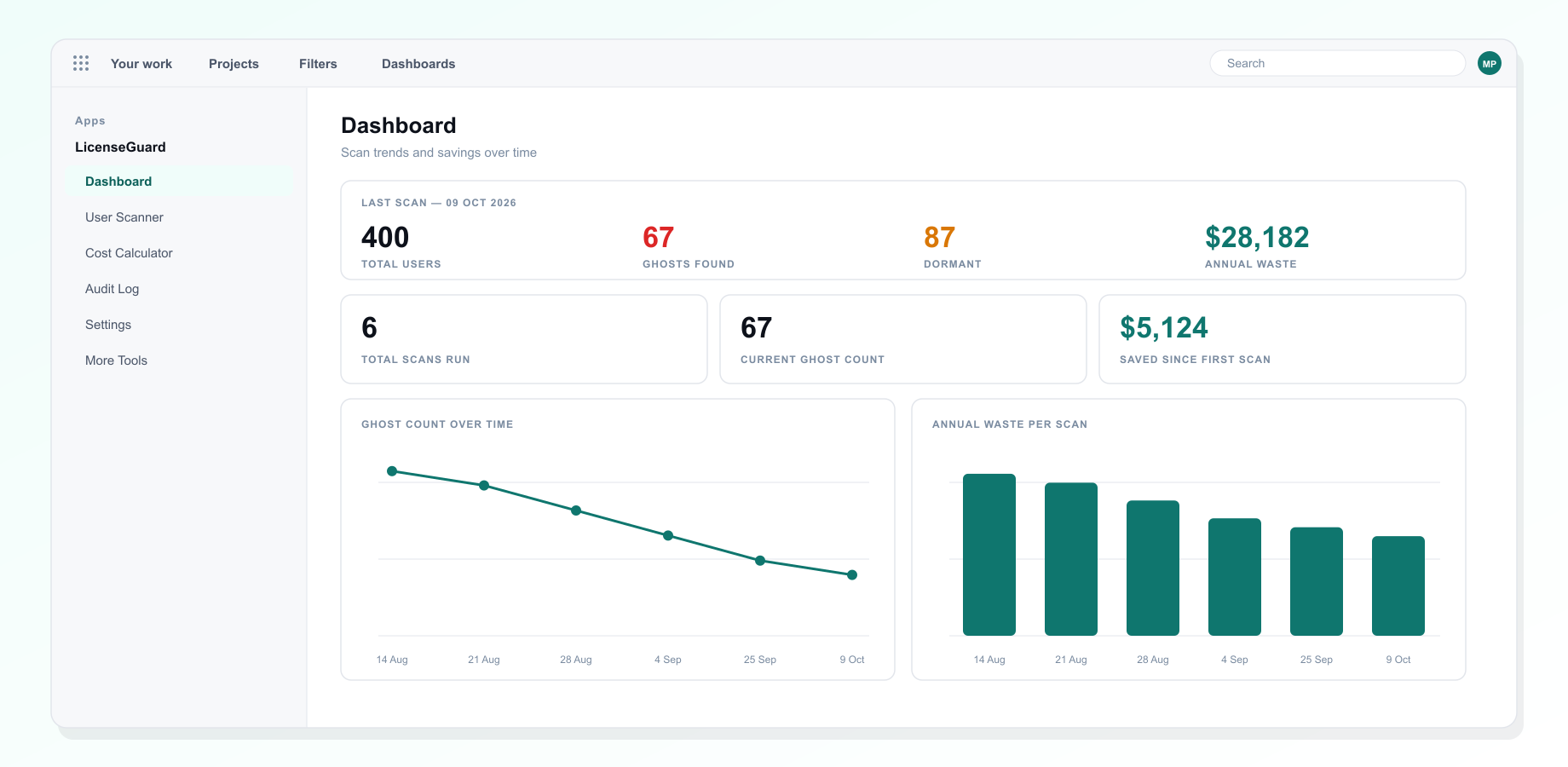
Task: Click the LicenseGuard app heading
Action: 120,147
